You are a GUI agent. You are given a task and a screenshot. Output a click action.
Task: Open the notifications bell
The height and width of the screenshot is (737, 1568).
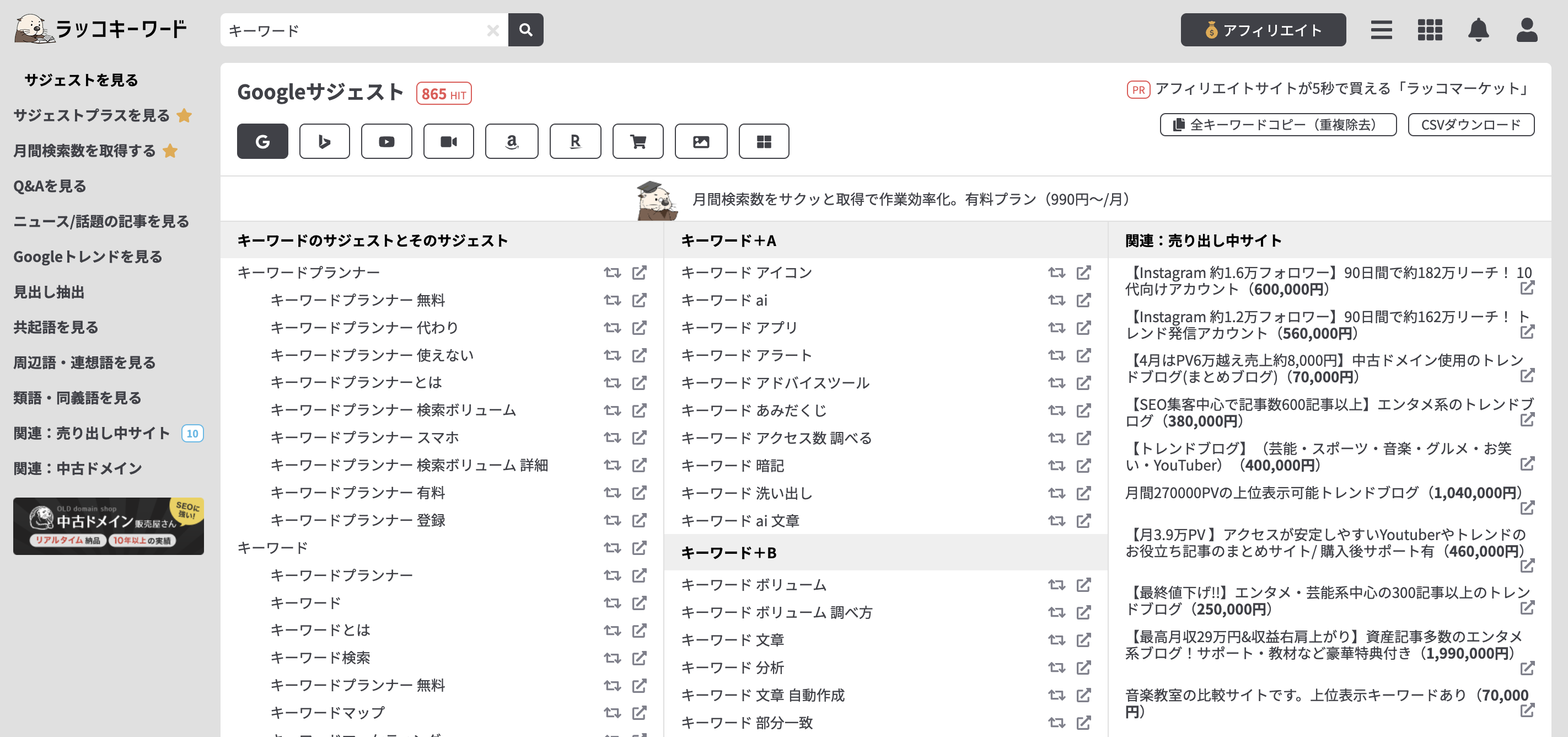[1479, 30]
